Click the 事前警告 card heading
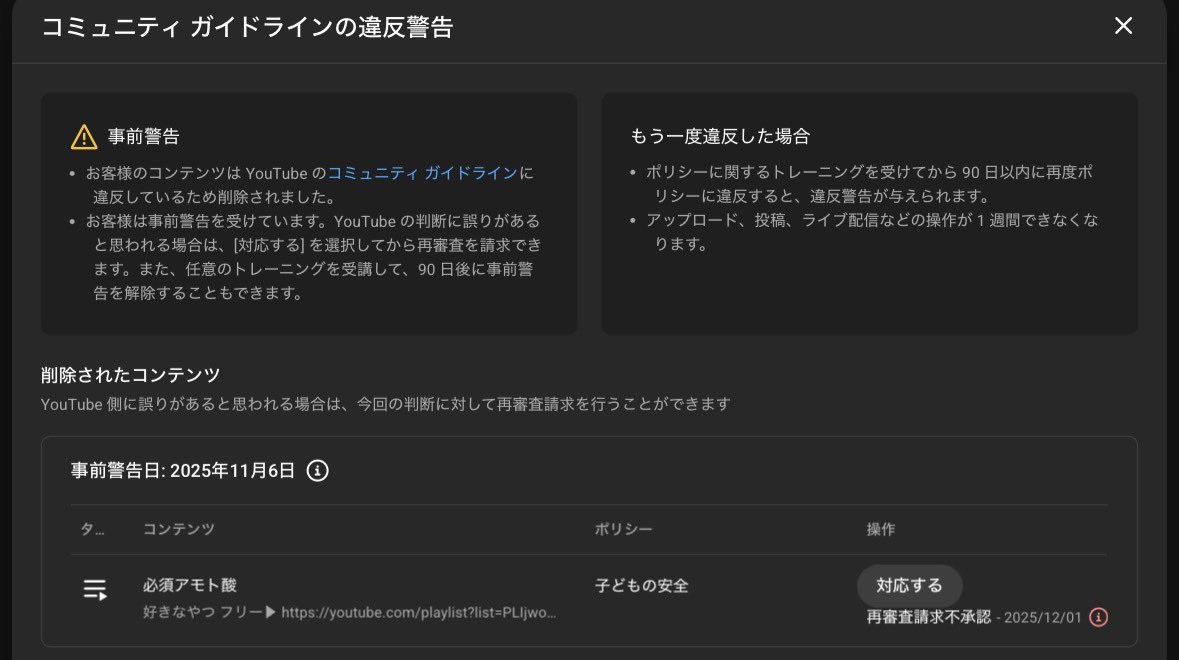The height and width of the screenshot is (660, 1179). point(143,137)
